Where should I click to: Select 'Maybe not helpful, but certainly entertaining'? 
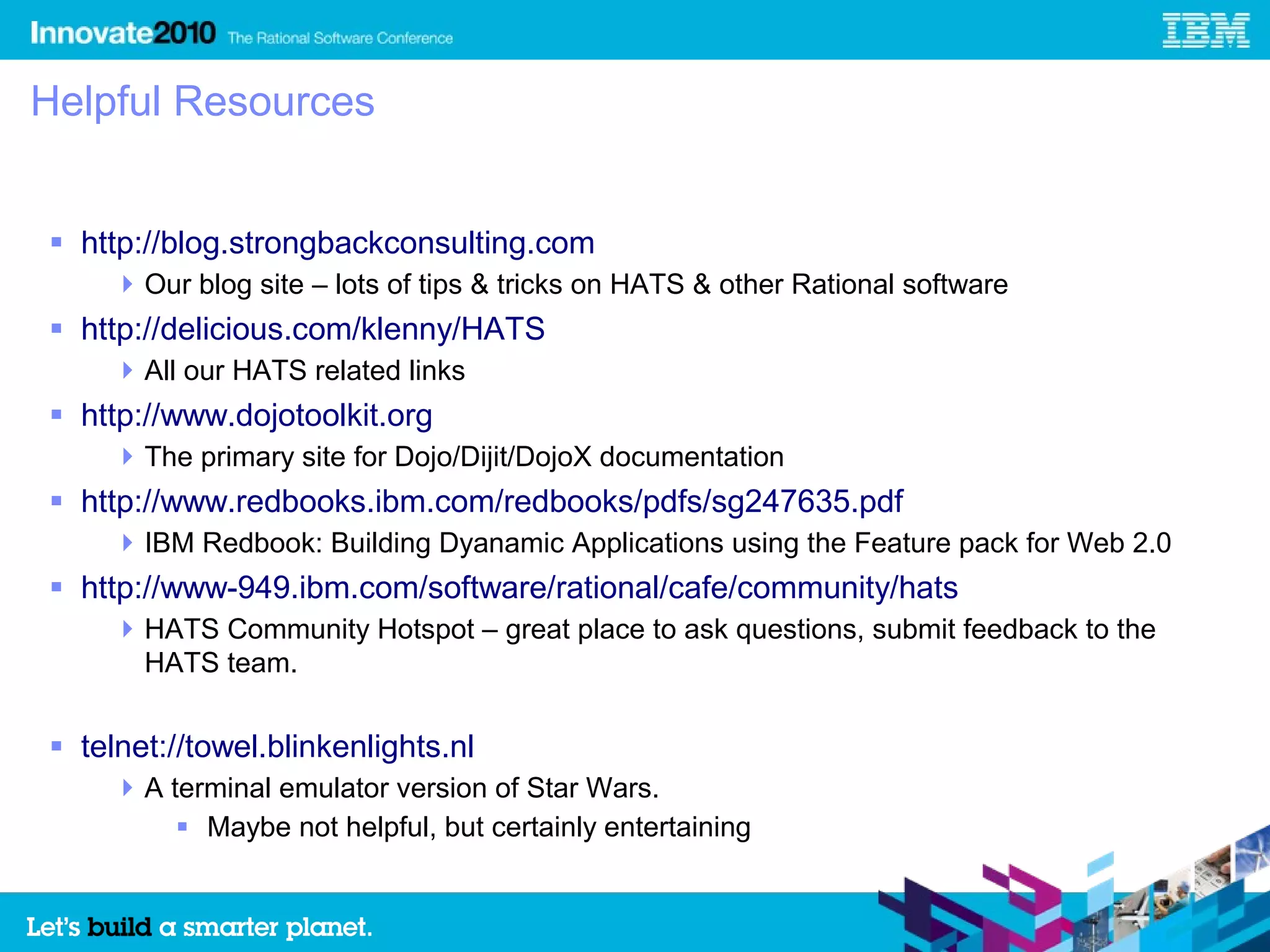[x=479, y=827]
